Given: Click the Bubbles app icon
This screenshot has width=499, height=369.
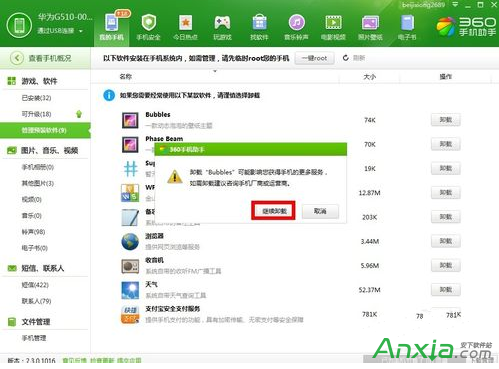Looking at the screenshot, I should click(130, 120).
